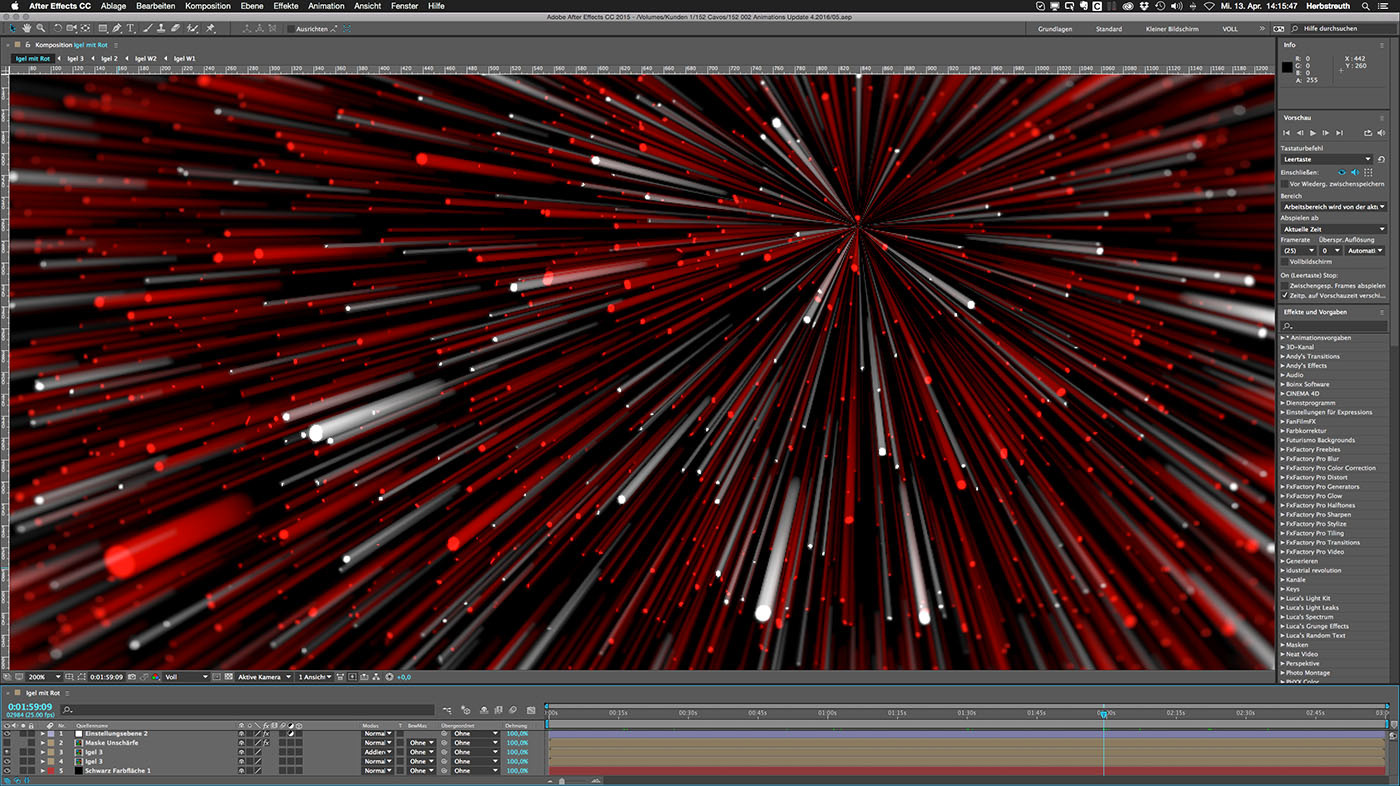Switch to Igel W2 composition tab
1400x786 pixels.
click(146, 59)
